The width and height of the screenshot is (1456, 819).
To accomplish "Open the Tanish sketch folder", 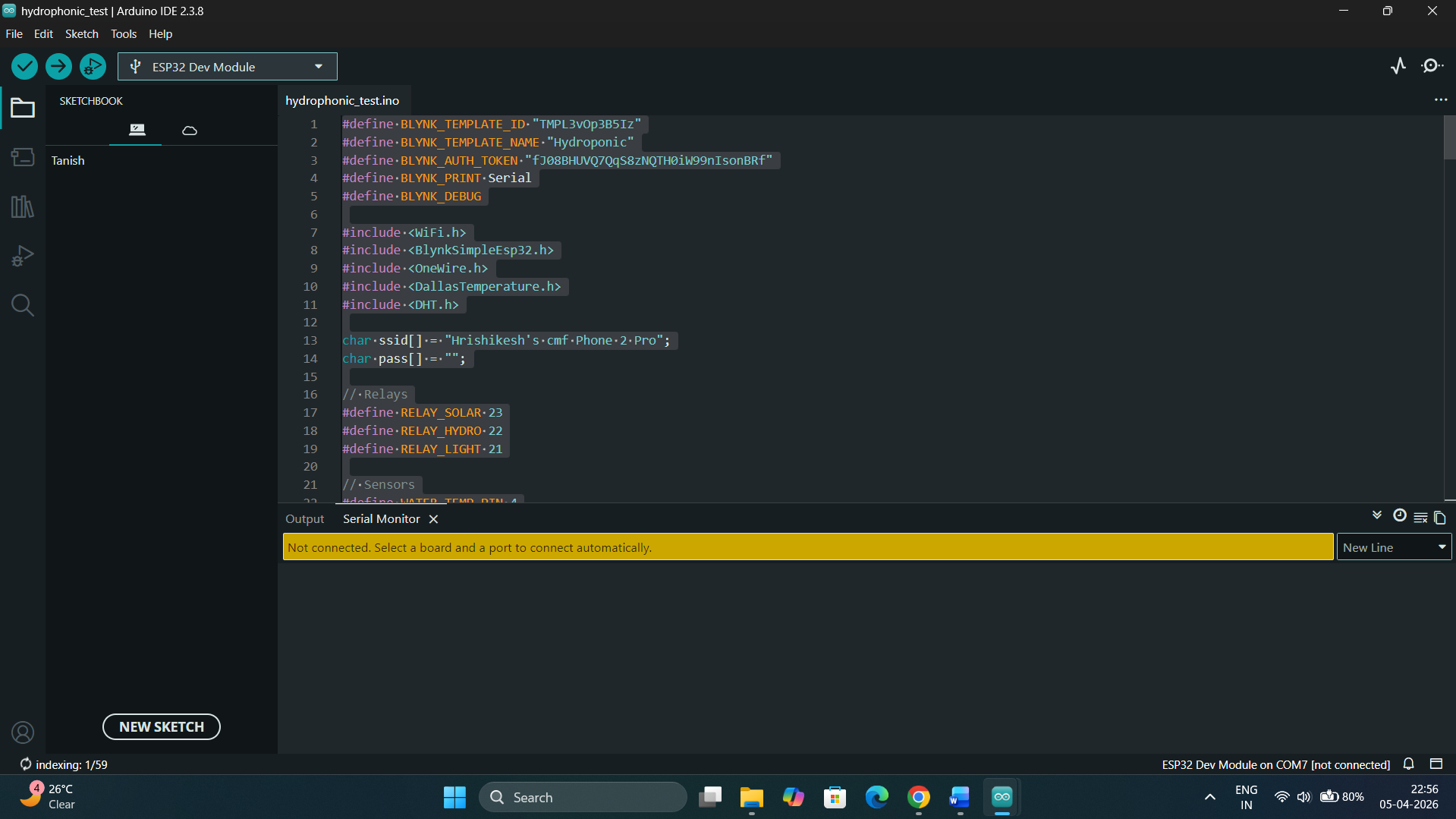I will [68, 161].
